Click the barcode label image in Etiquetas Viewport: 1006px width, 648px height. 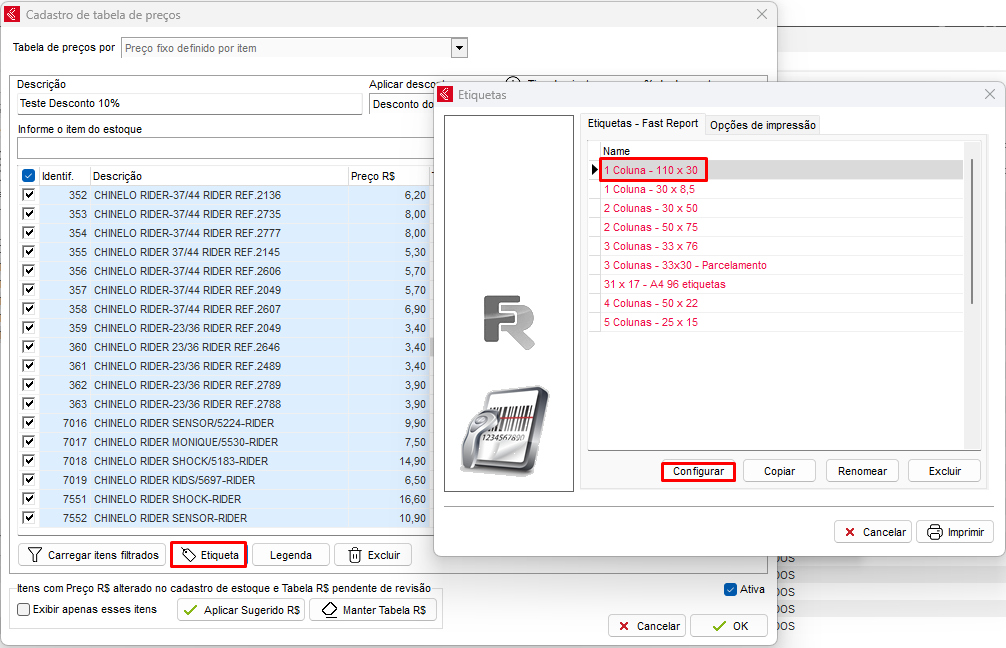click(505, 430)
